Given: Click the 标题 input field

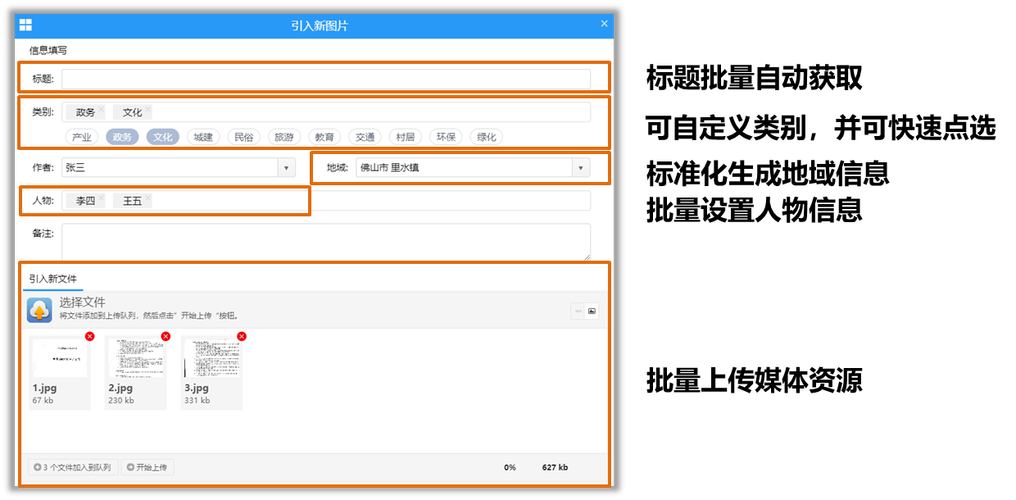Looking at the screenshot, I should [x=325, y=79].
